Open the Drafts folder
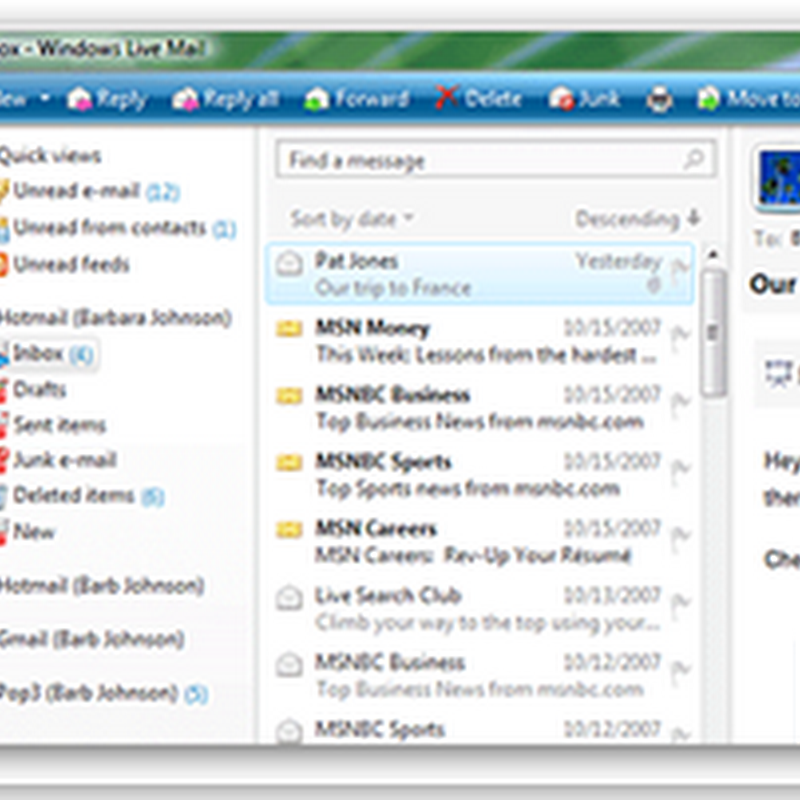Screen dimensions: 800x800 (34, 390)
